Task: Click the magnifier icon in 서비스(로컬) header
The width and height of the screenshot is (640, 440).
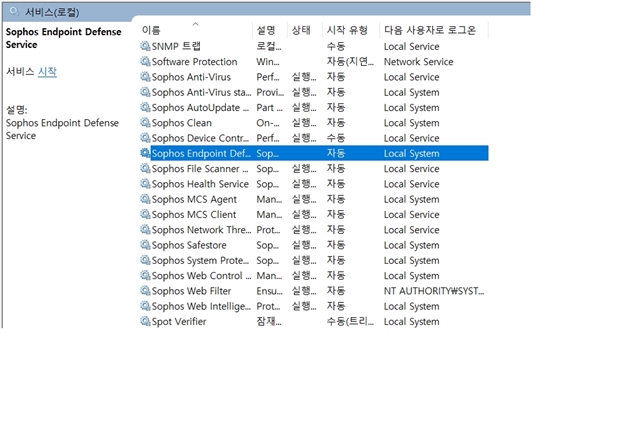Action: (14, 11)
